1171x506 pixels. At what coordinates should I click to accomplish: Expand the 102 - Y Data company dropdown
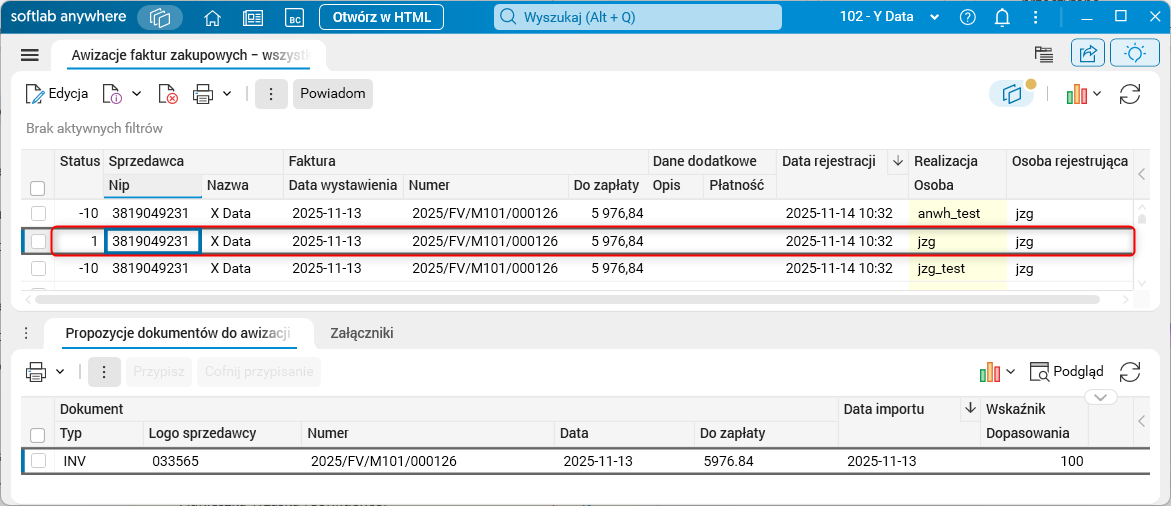pyautogui.click(x=934, y=18)
